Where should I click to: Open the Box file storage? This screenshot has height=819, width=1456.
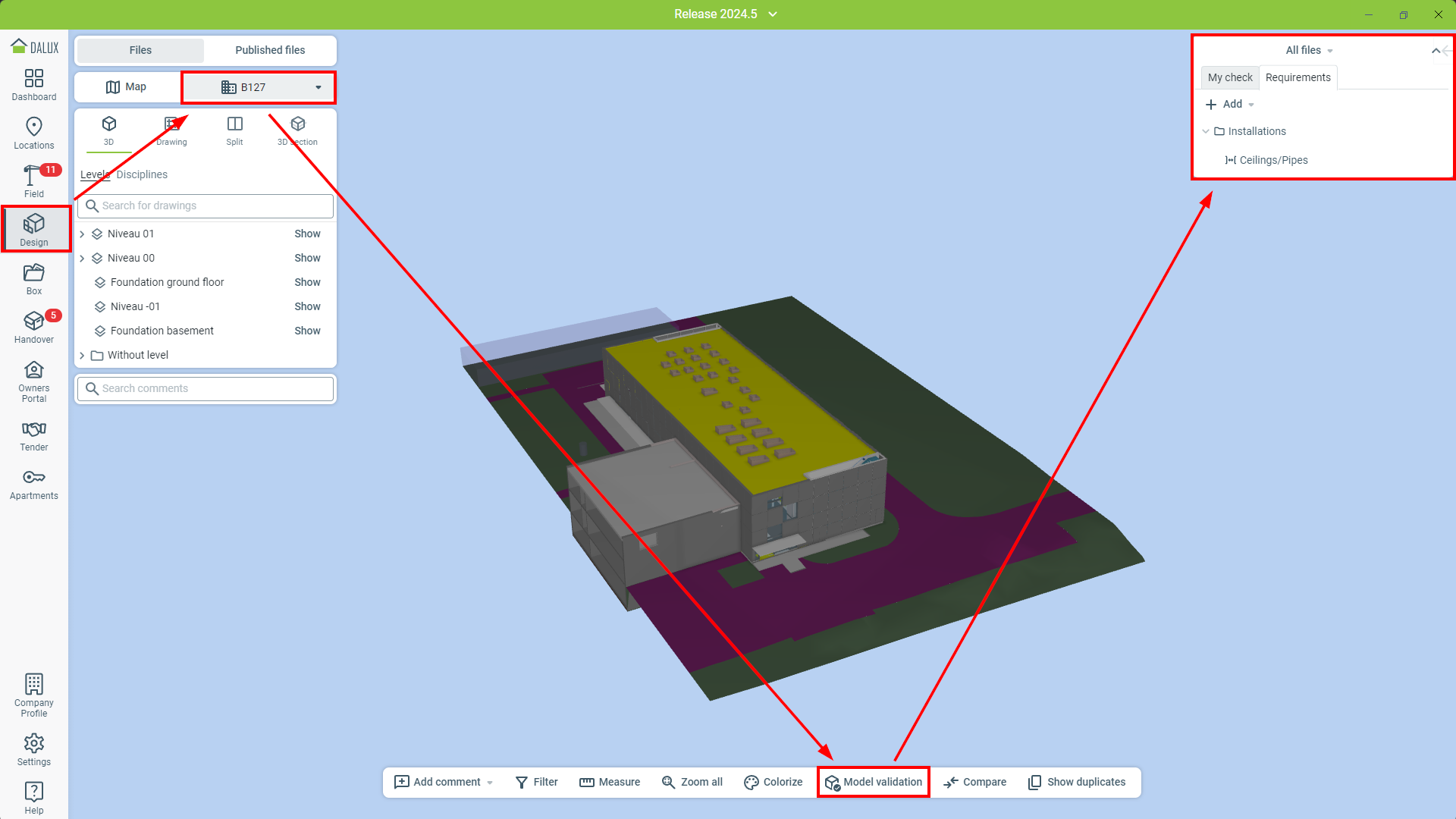34,279
